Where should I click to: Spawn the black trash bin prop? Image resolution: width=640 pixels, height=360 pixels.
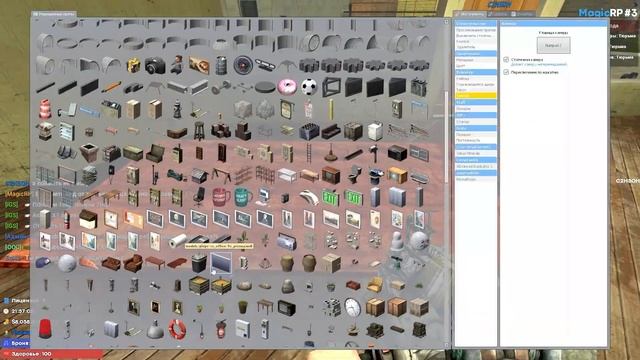tap(199, 263)
